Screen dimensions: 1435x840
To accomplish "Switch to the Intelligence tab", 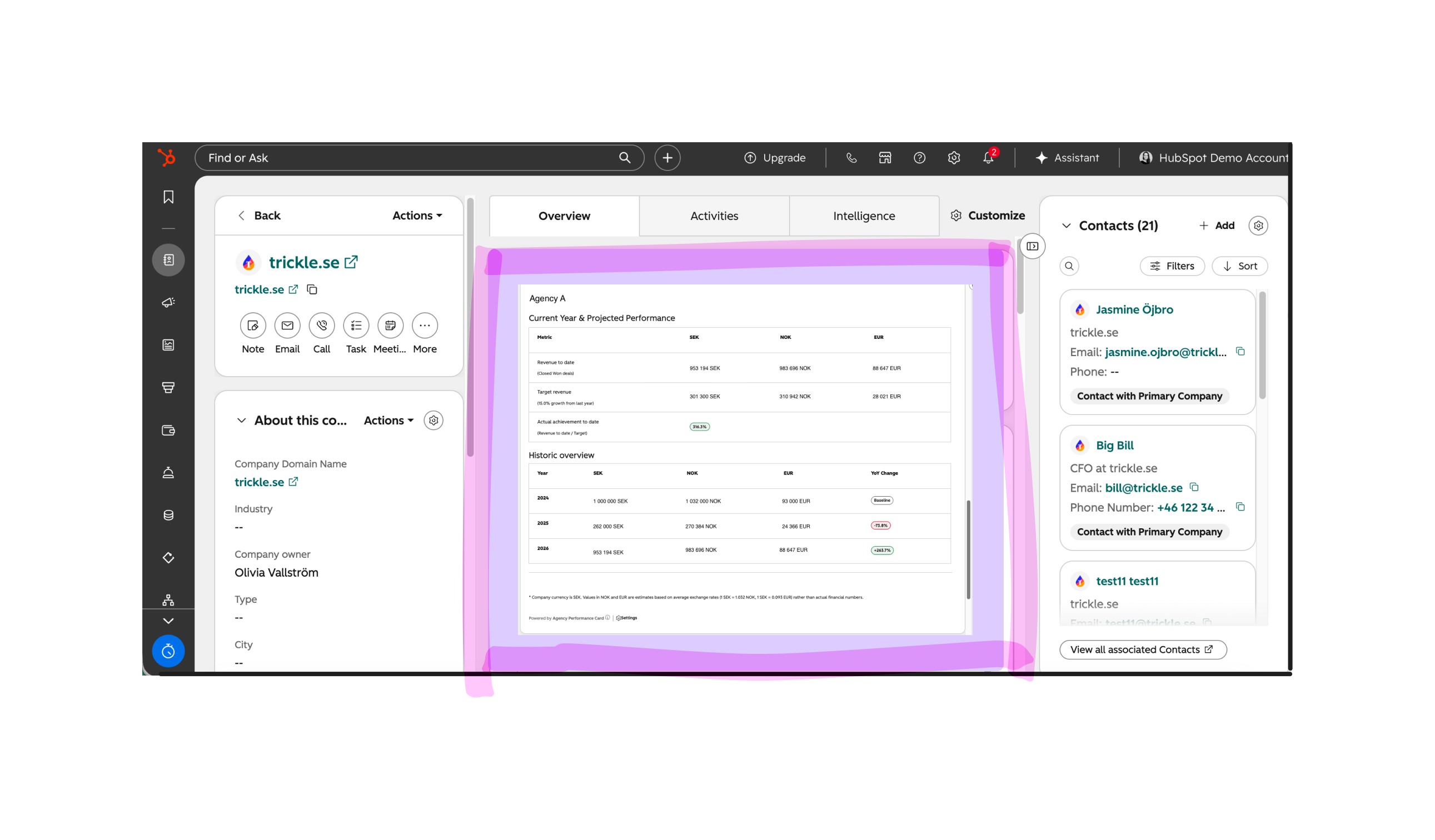I will pyautogui.click(x=864, y=216).
